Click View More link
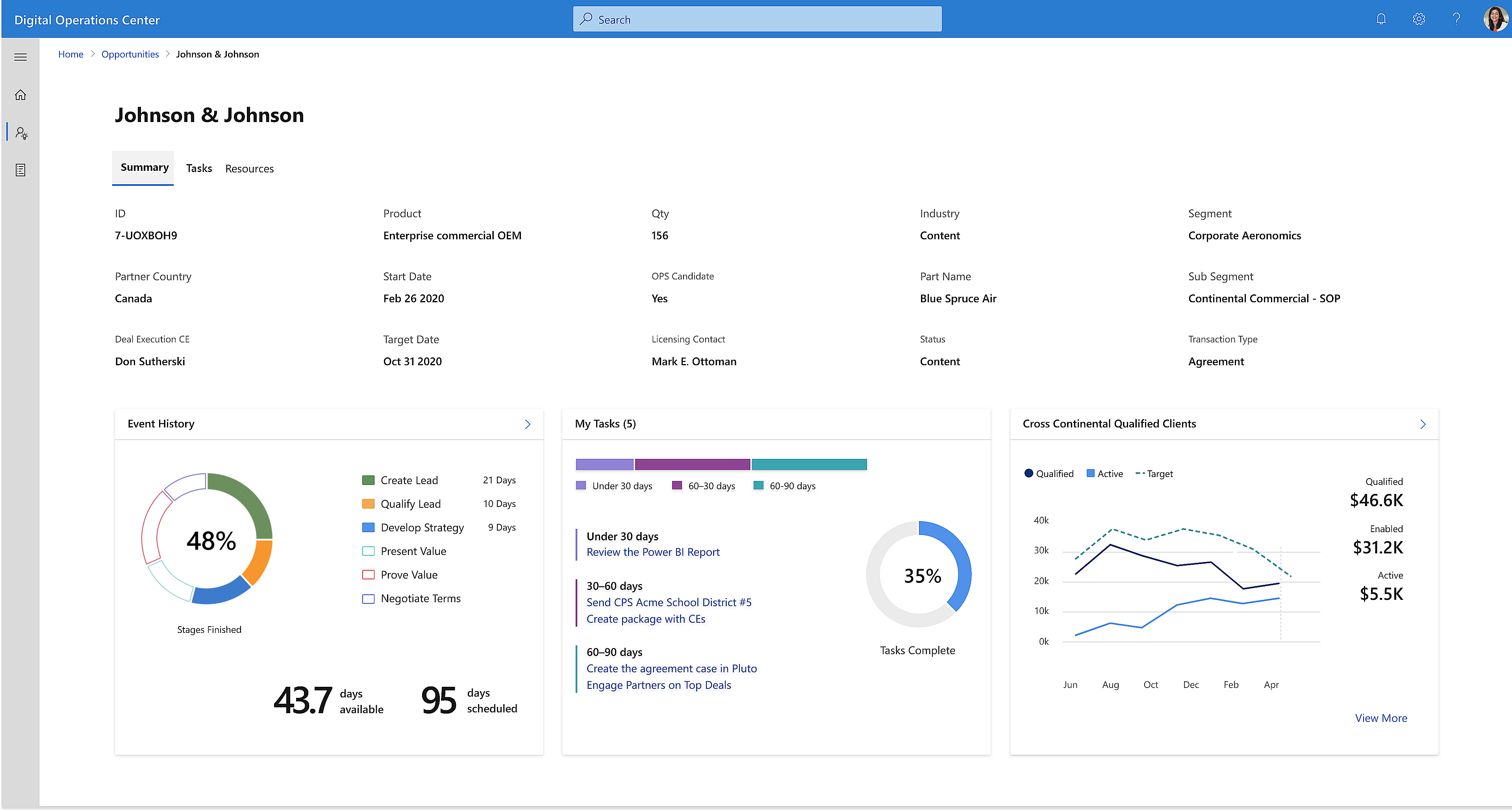 [x=1380, y=718]
